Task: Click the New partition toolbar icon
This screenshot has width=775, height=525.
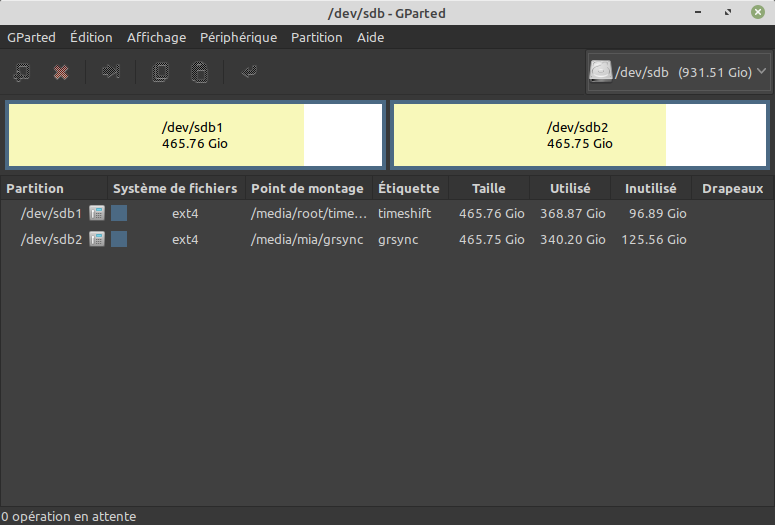Action: click(x=22, y=72)
